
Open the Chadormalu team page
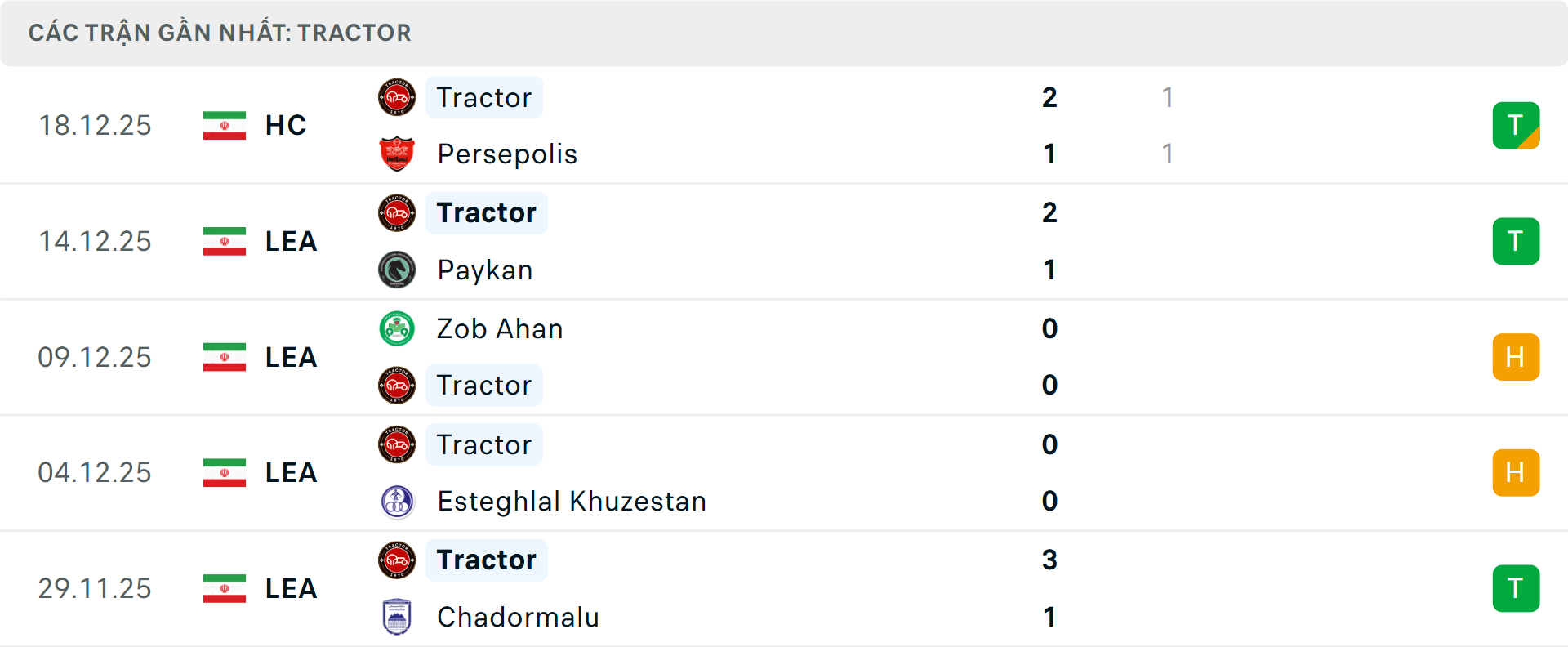point(518,617)
